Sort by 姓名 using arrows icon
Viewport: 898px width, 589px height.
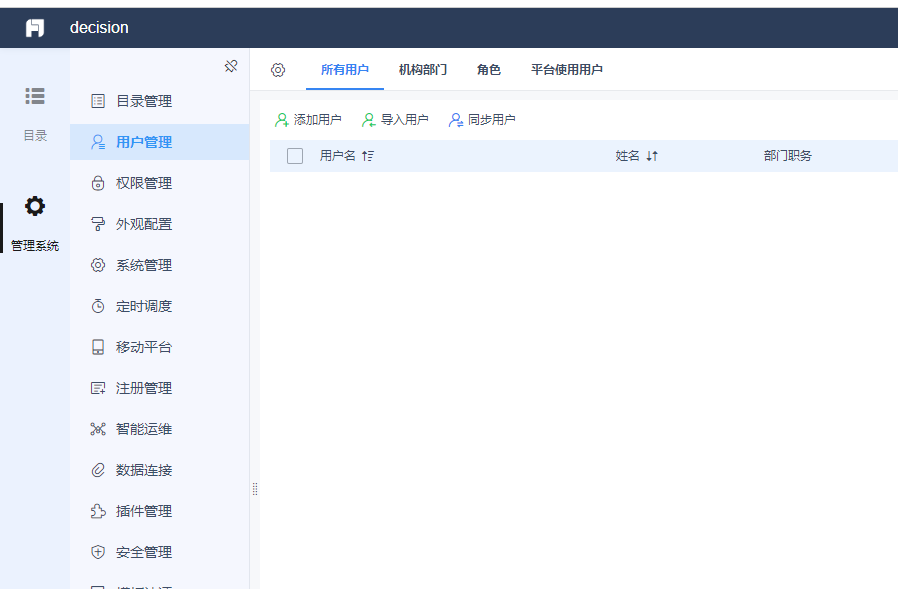tap(652, 156)
